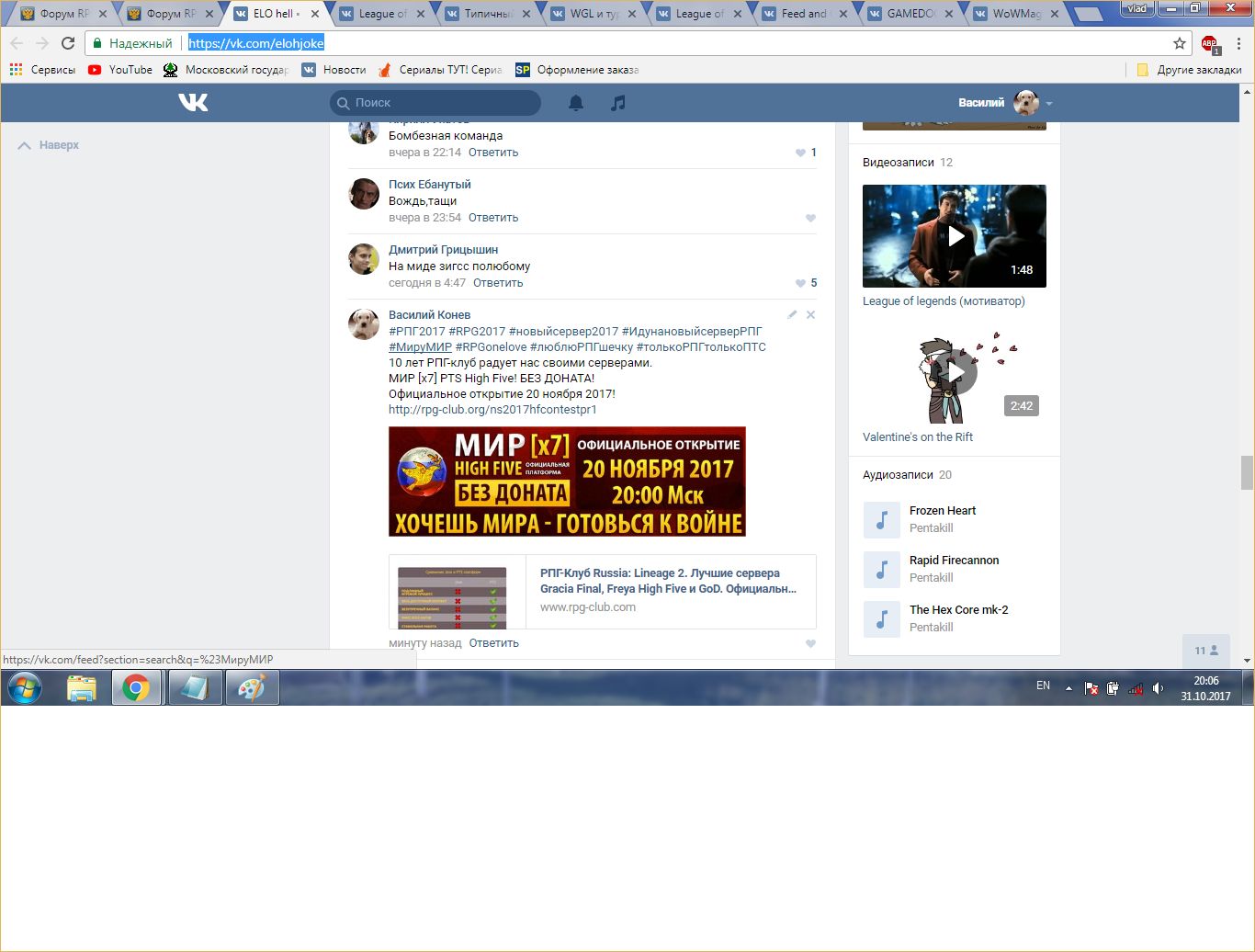Like the 'Бомбезная команда' comment
The width and height of the screenshot is (1255, 952).
[x=801, y=153]
